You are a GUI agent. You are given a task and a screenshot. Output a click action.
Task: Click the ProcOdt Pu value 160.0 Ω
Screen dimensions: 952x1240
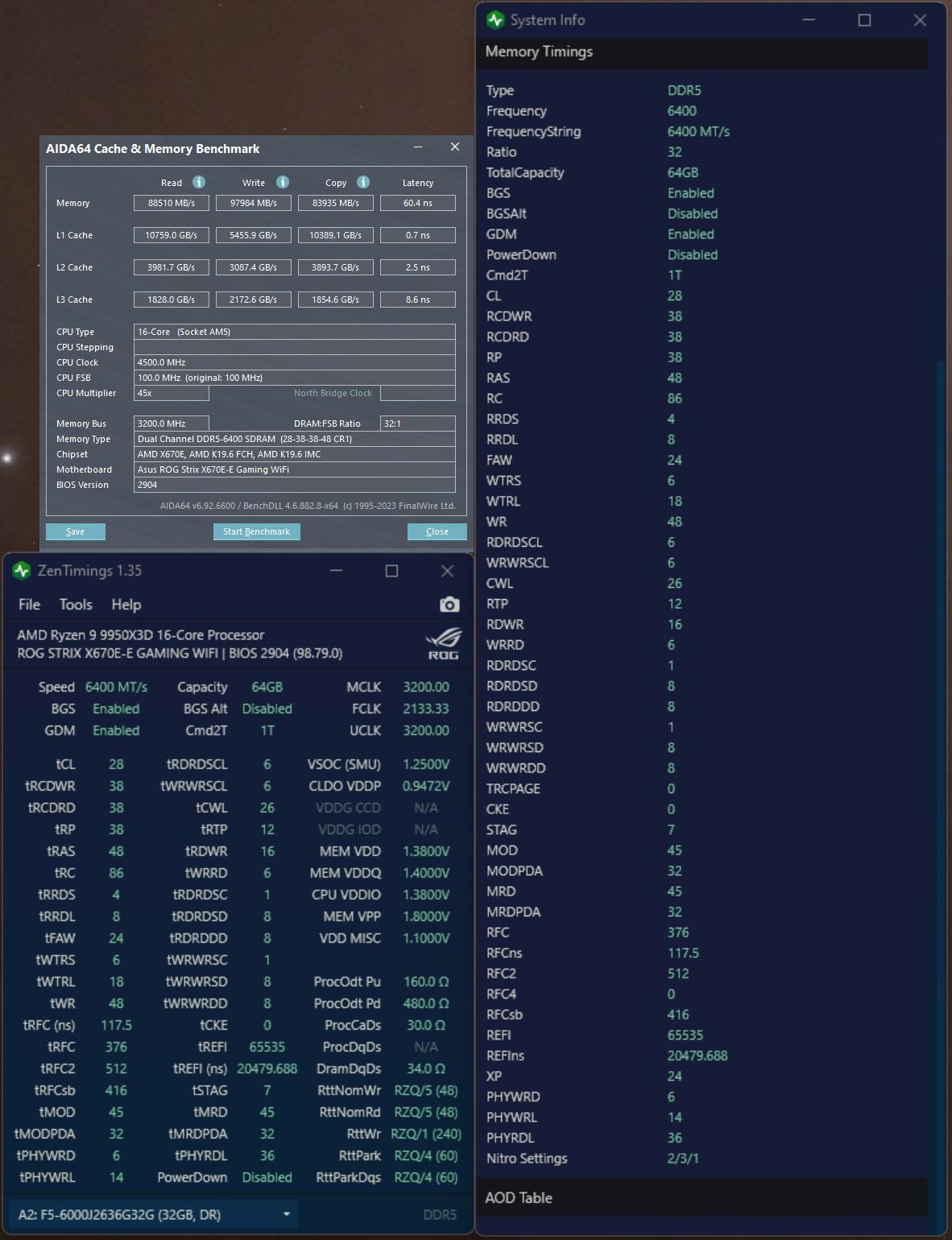point(426,982)
